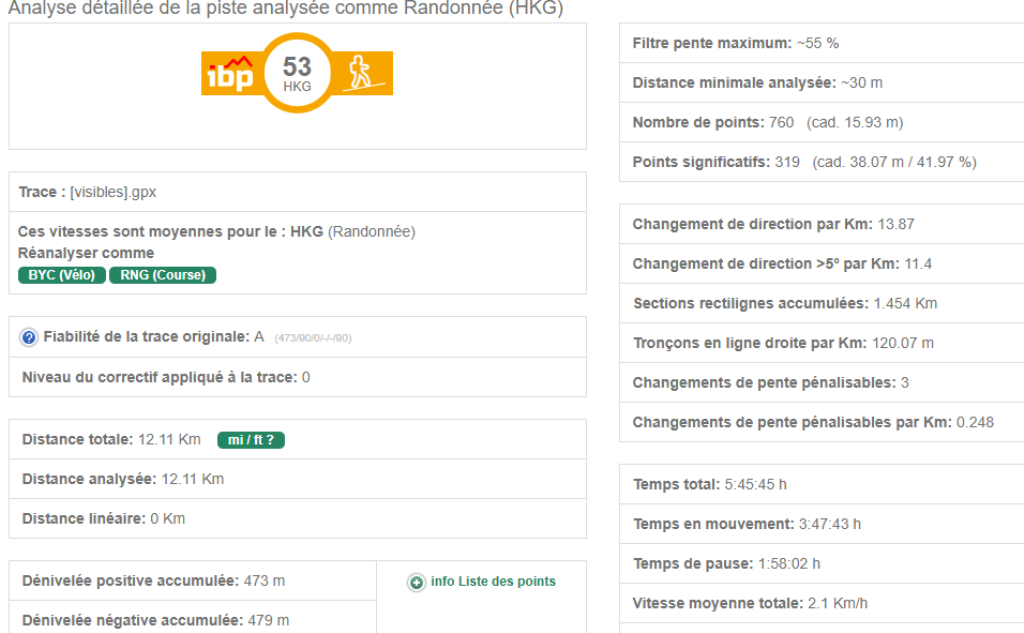
Task: Click the hiker icon in the badge
Action: tap(360, 73)
